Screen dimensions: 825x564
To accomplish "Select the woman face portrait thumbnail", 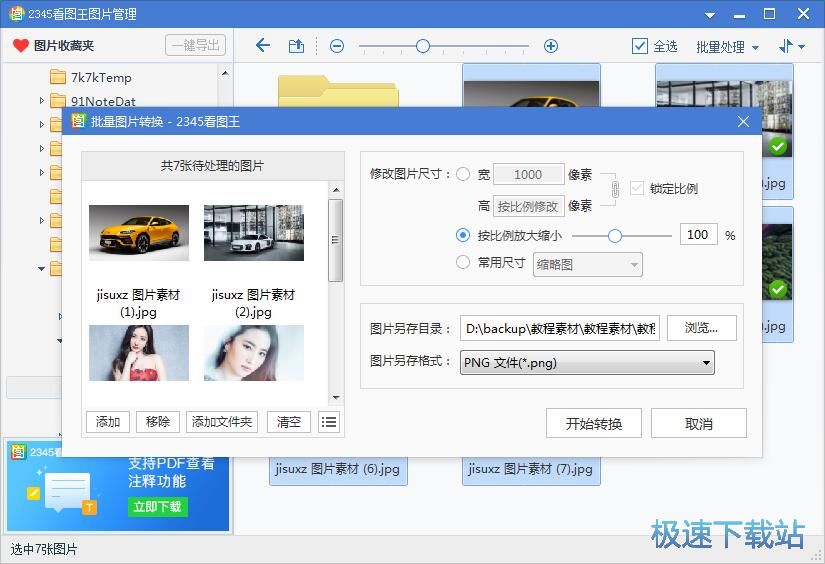I will 254,352.
